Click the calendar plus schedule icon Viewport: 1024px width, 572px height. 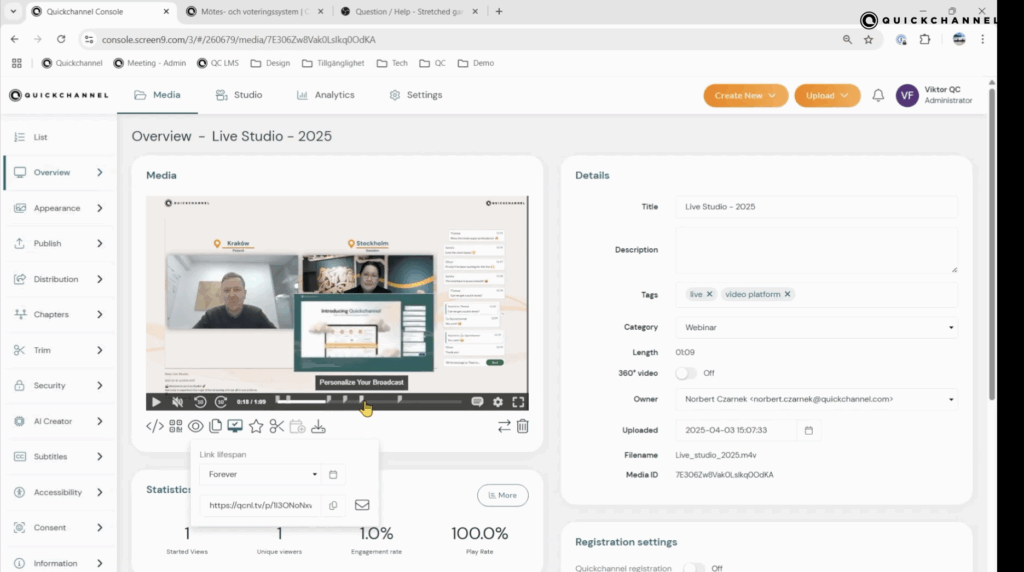tap(297, 426)
